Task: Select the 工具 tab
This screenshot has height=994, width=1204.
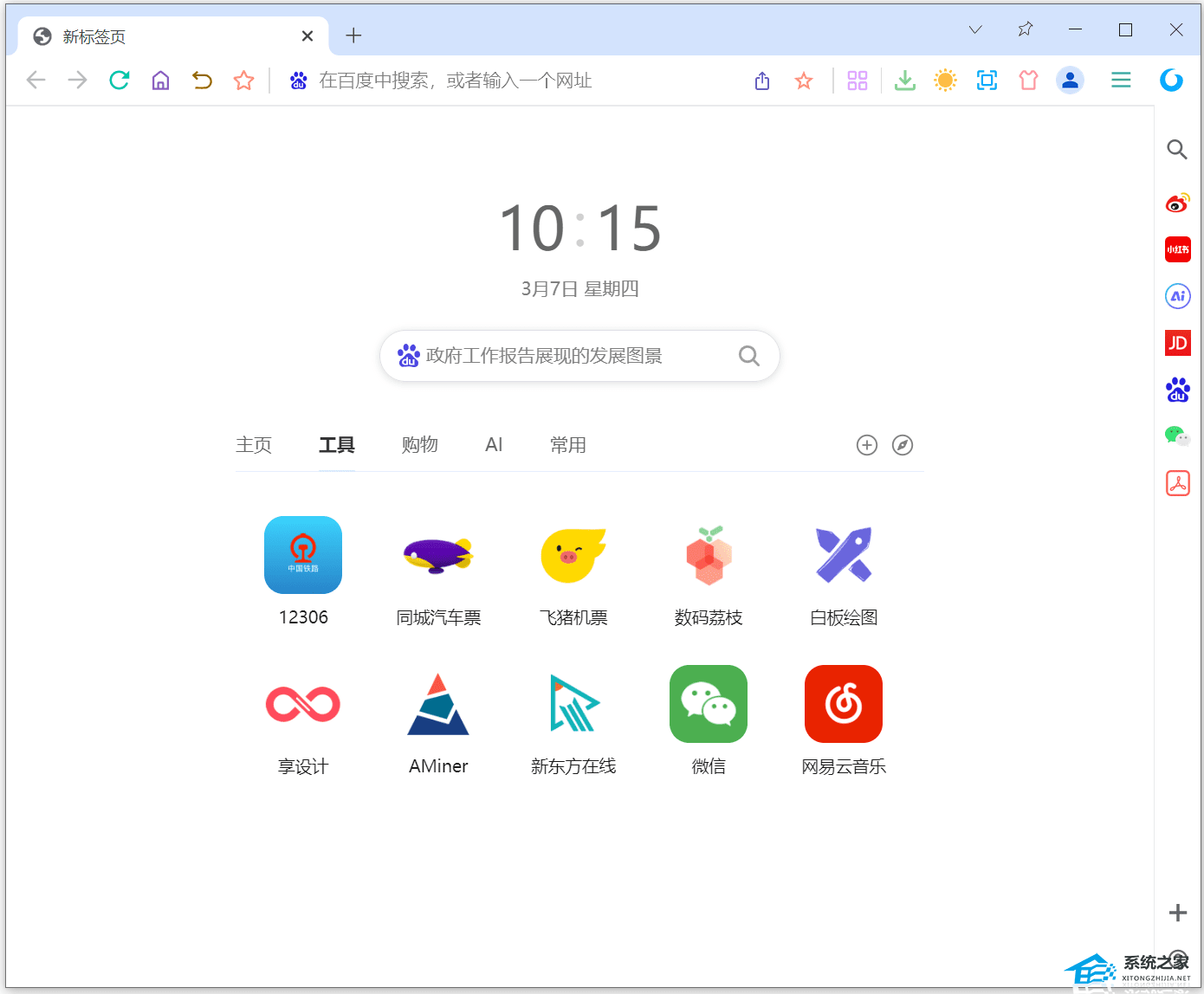Action: point(337,445)
